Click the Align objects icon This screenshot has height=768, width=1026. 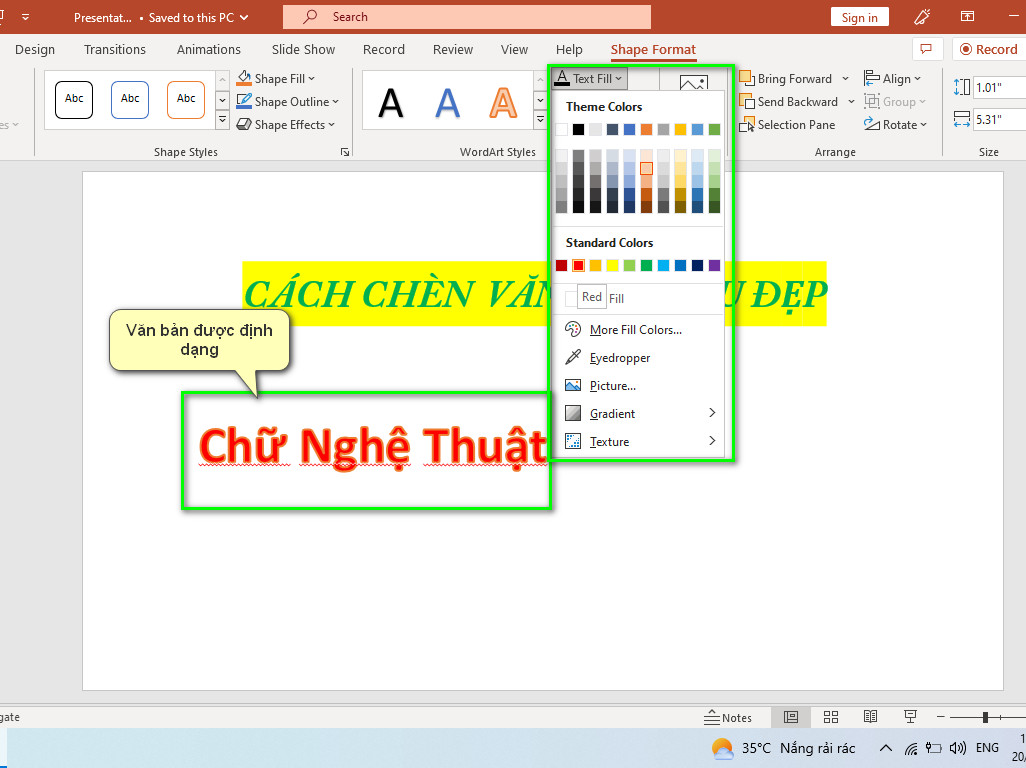(x=872, y=79)
